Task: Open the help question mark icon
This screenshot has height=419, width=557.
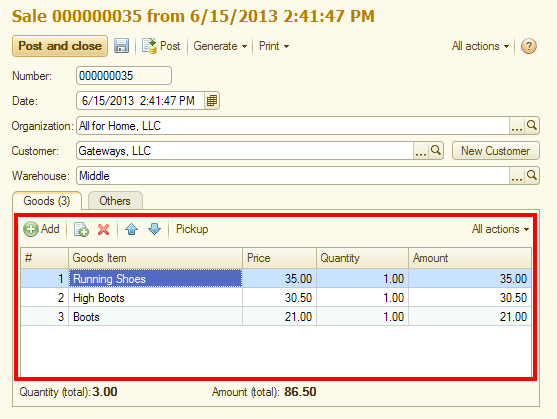Action: click(x=529, y=46)
